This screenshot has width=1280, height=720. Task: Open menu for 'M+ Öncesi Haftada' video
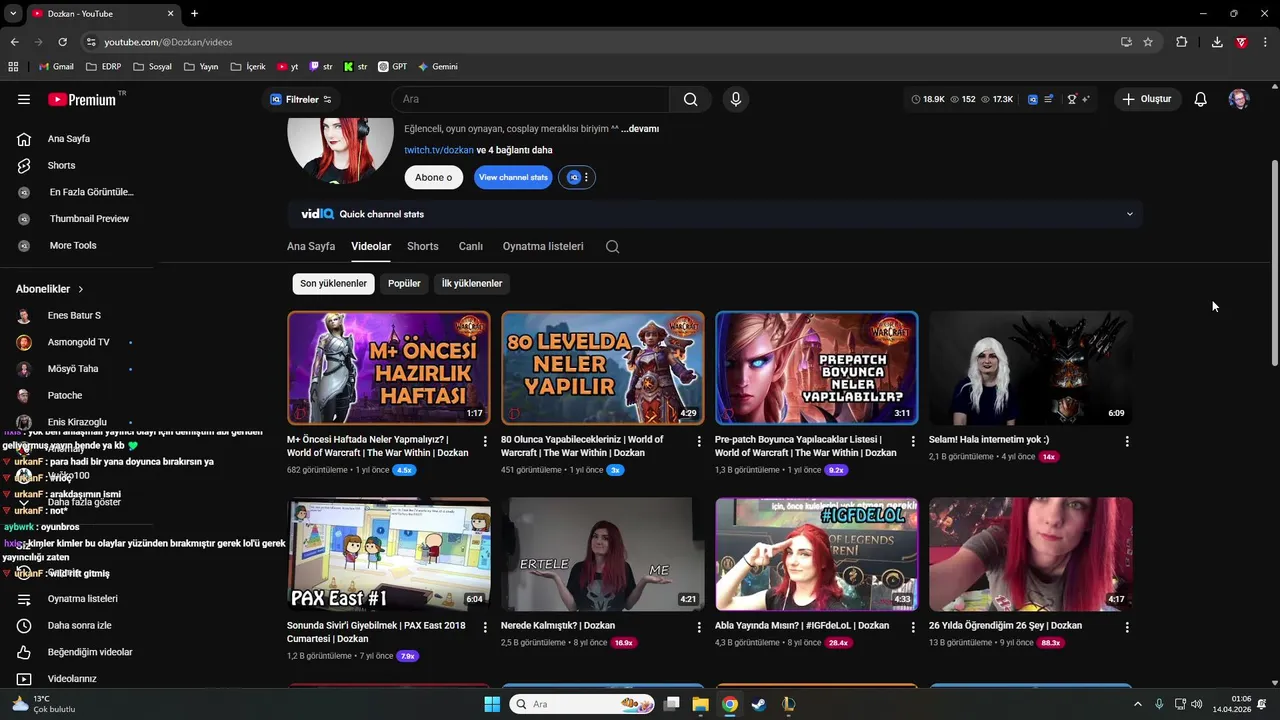(x=485, y=441)
